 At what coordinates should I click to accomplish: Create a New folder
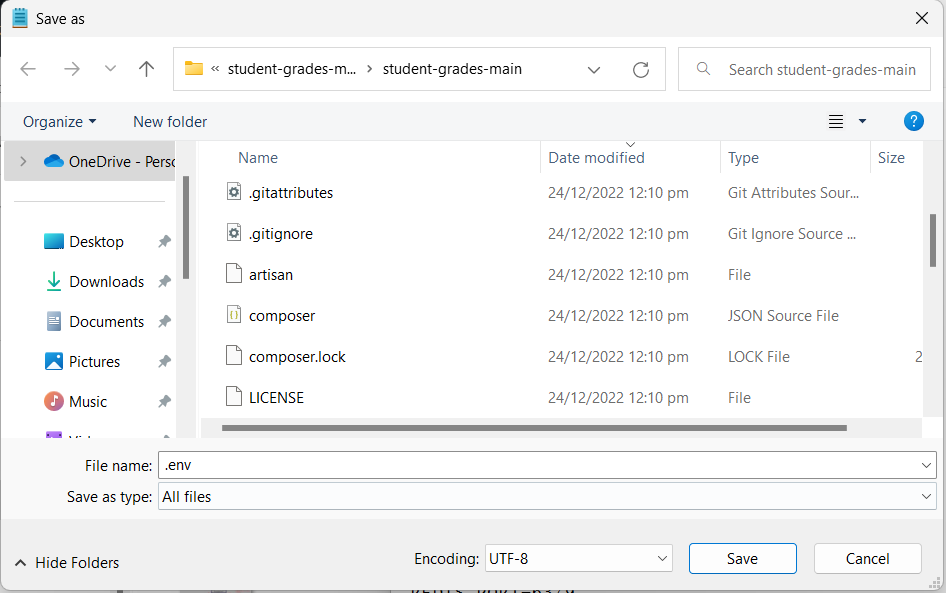click(170, 122)
